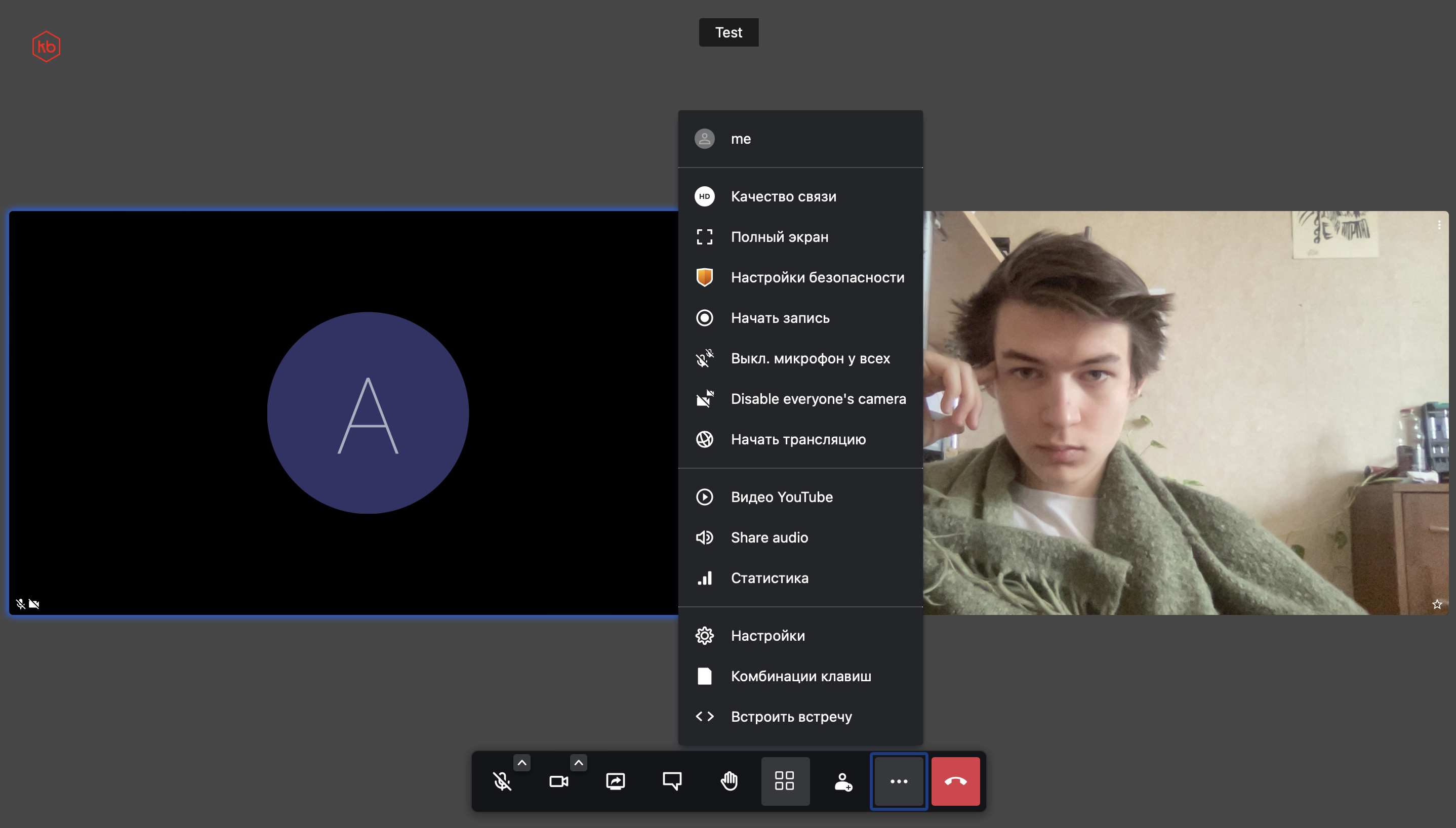This screenshot has width=1456, height=828.
Task: View Комбинации клавиш shortcuts
Action: [800, 676]
